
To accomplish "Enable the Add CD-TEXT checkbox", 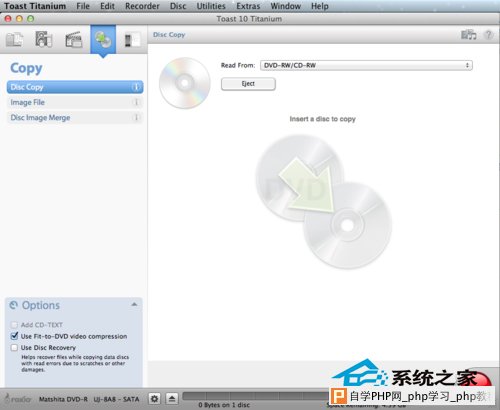I will (x=14, y=325).
